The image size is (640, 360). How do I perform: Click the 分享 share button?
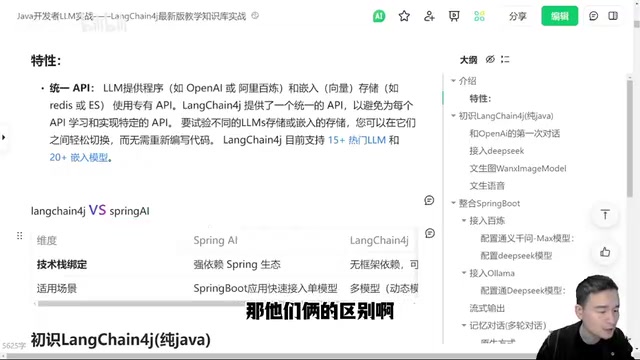pyautogui.click(x=518, y=16)
